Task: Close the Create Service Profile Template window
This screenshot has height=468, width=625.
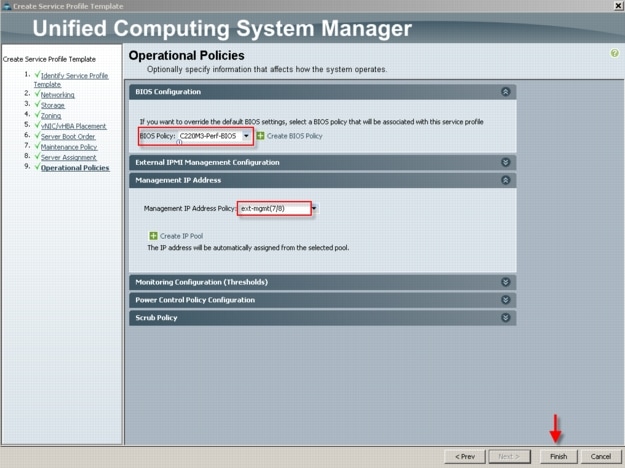Action: coord(617,5)
